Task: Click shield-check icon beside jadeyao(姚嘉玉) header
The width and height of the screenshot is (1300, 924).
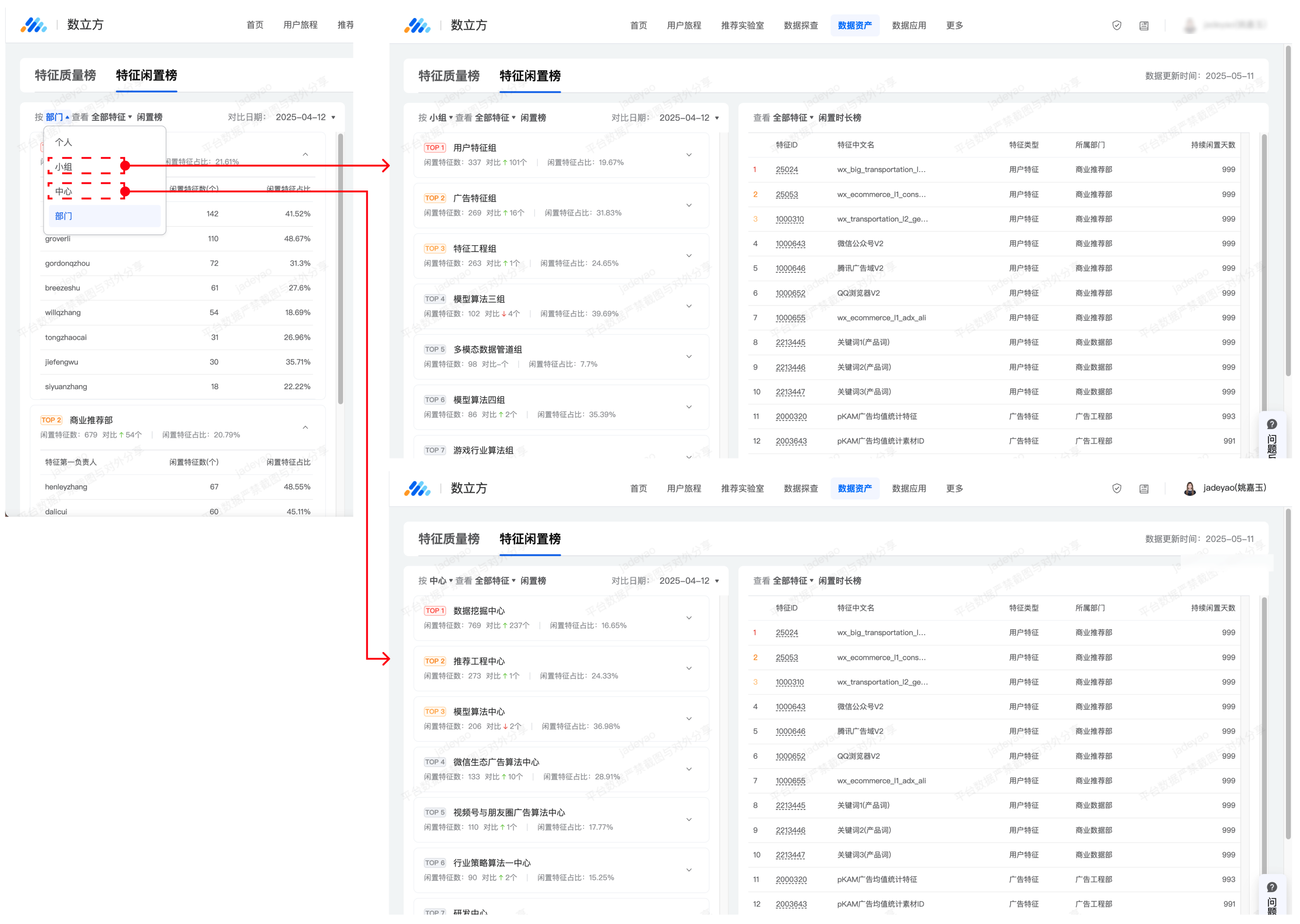Action: tap(1116, 489)
